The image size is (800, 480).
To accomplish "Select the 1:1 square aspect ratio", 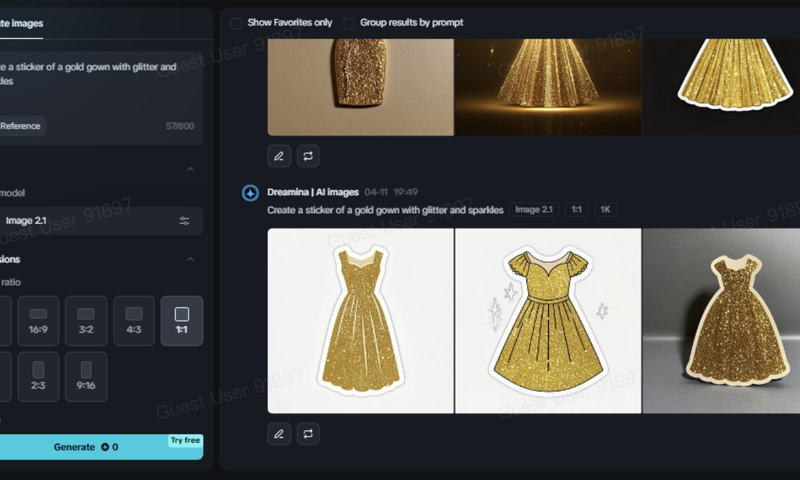I will tap(181, 320).
